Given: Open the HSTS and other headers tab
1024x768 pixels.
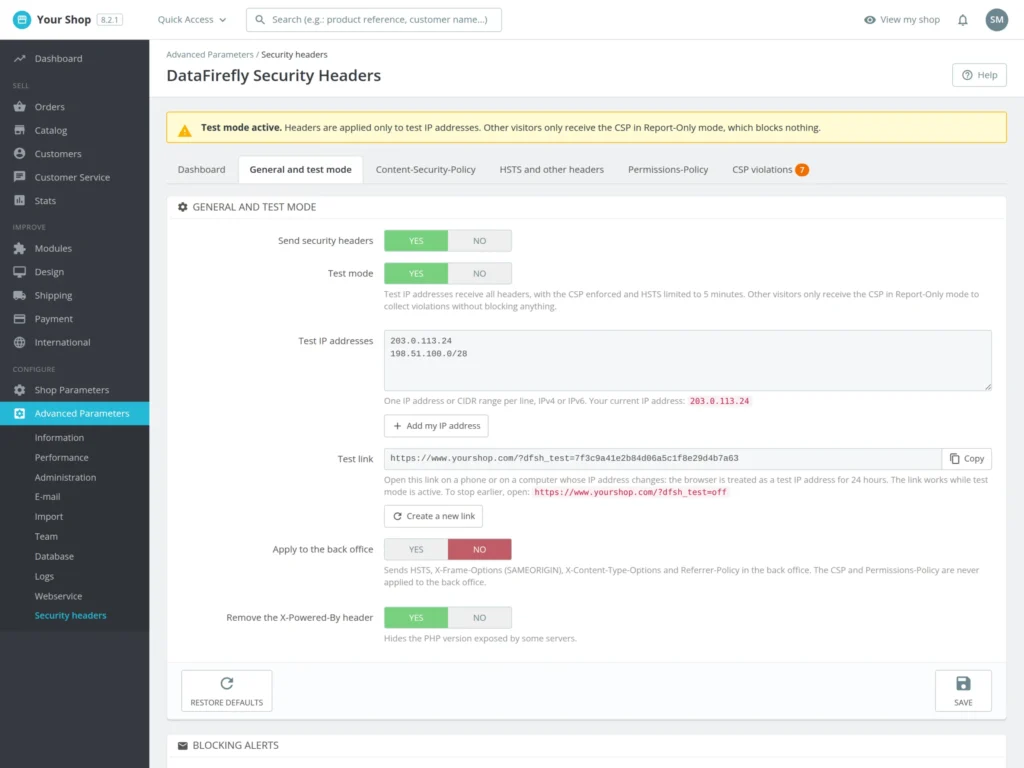Looking at the screenshot, I should 551,170.
